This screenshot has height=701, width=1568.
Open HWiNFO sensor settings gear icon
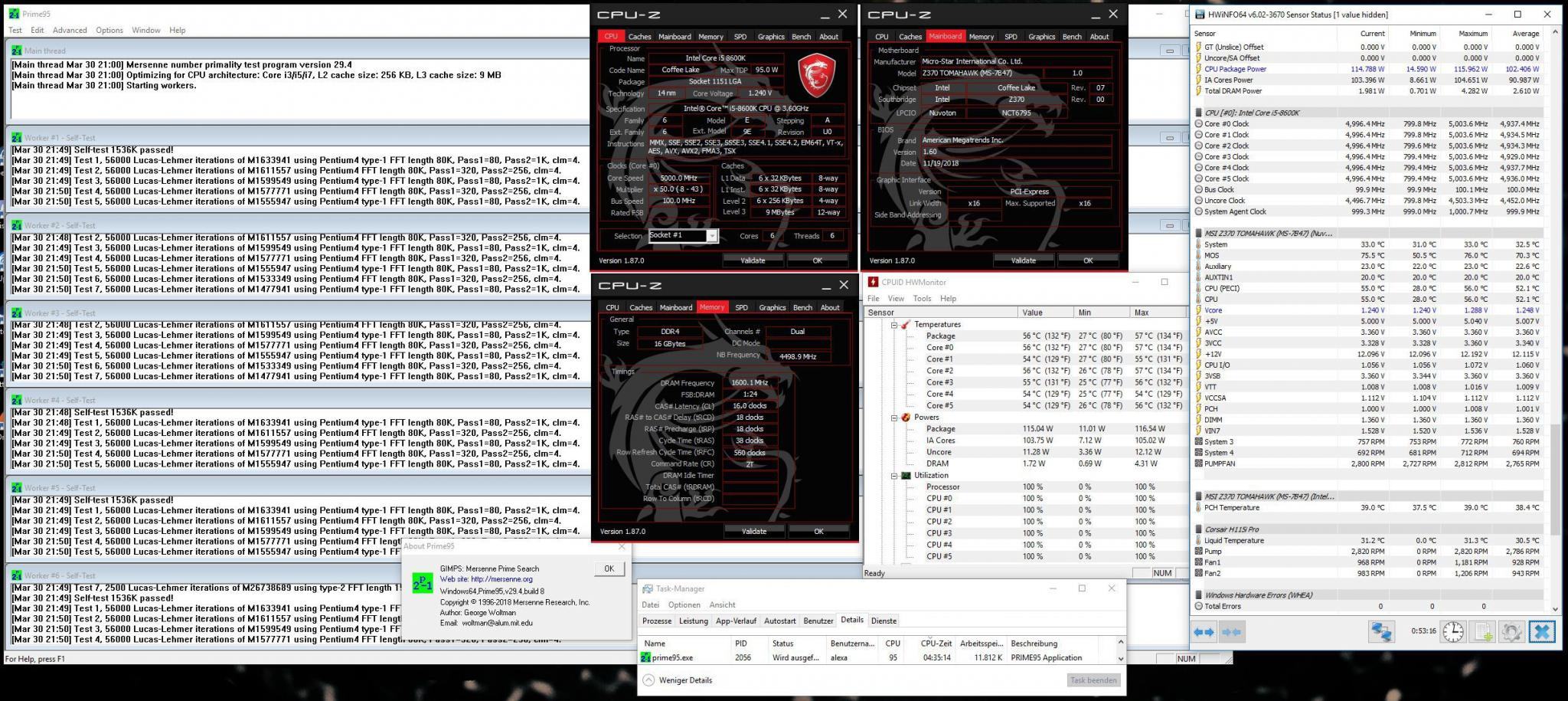[1511, 632]
